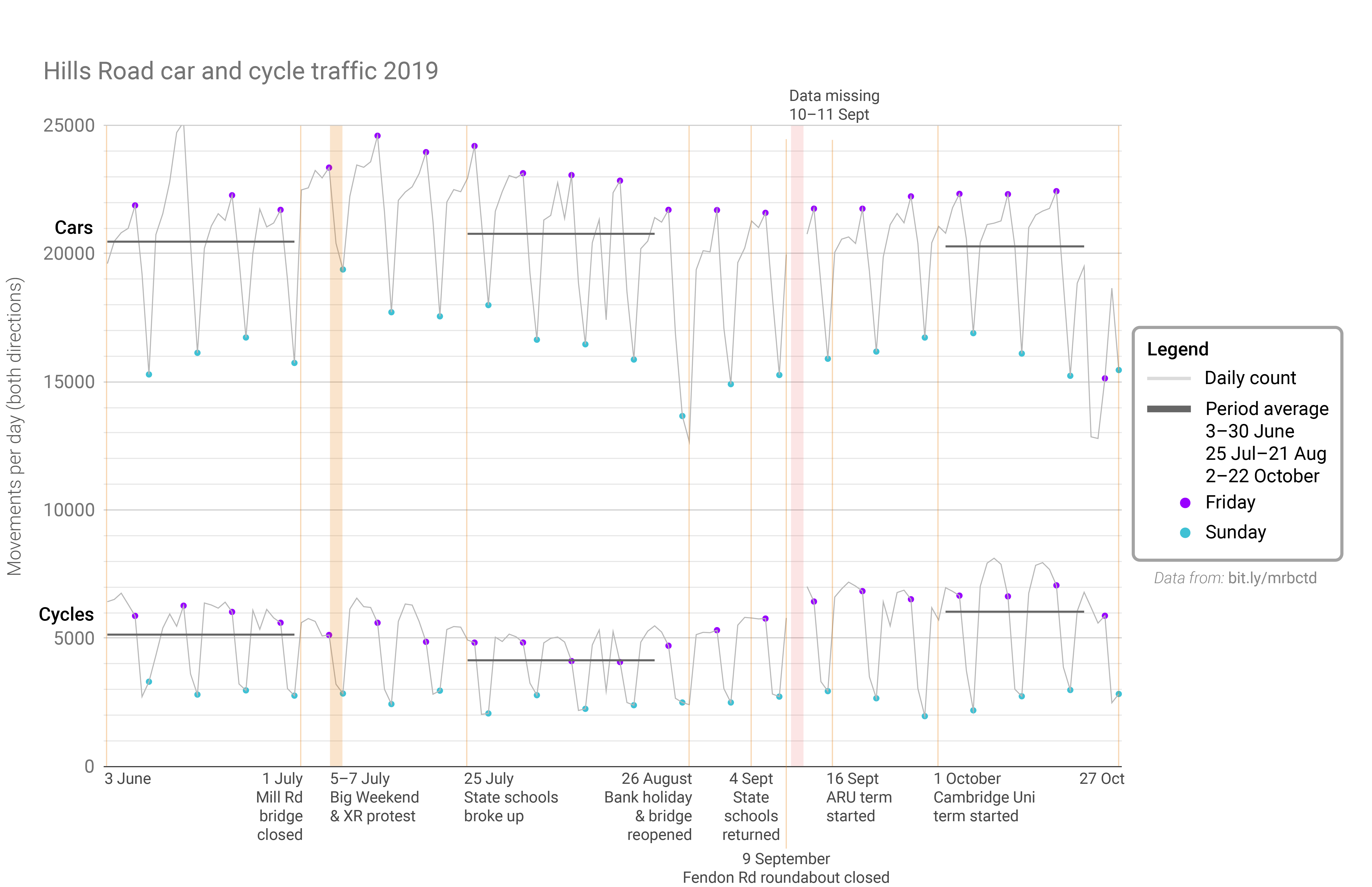Click the cycles 25 Jul–21 Aug average line
Image resolution: width=1372 pixels, height=887 pixels.
[561, 660]
